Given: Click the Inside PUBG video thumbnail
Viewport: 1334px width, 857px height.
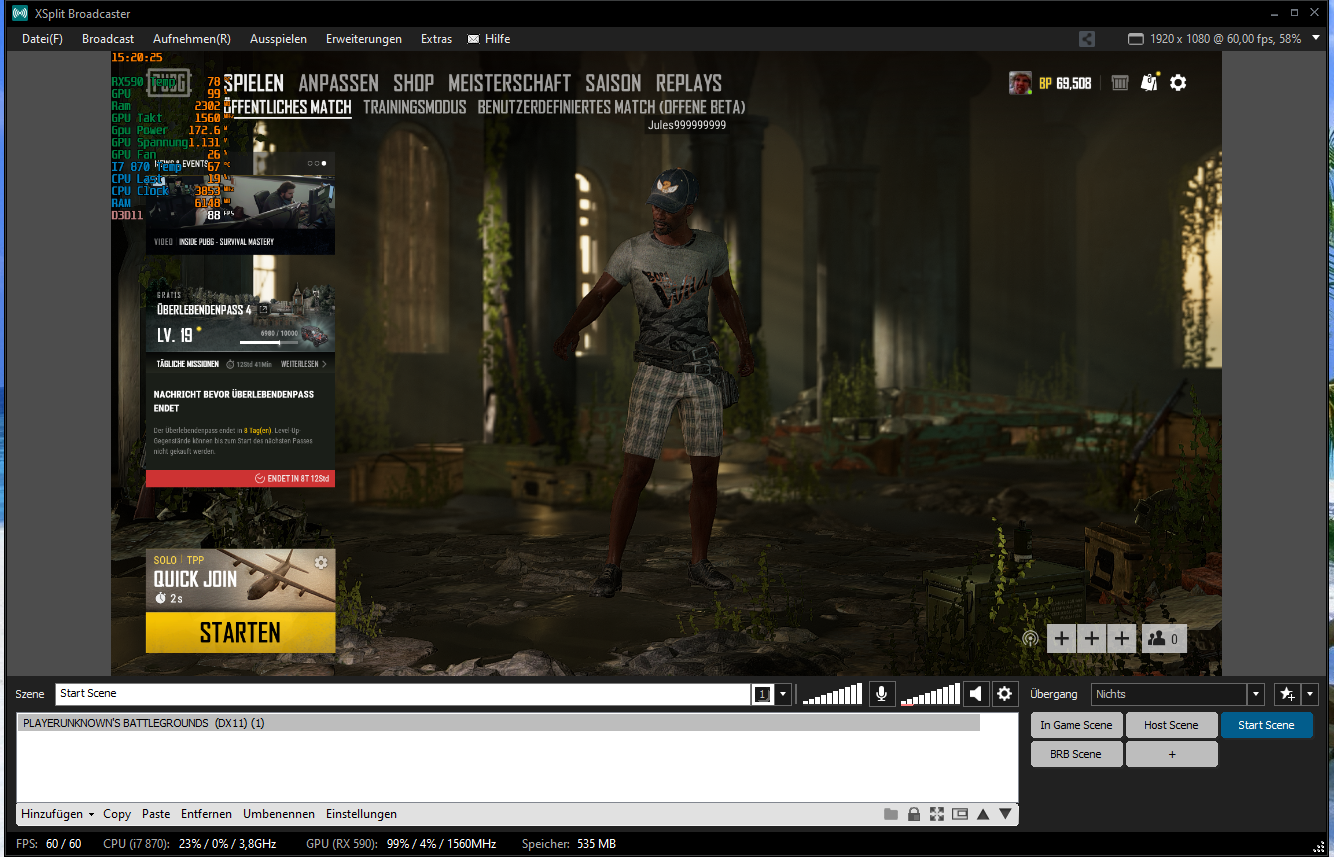Looking at the screenshot, I should [240, 204].
